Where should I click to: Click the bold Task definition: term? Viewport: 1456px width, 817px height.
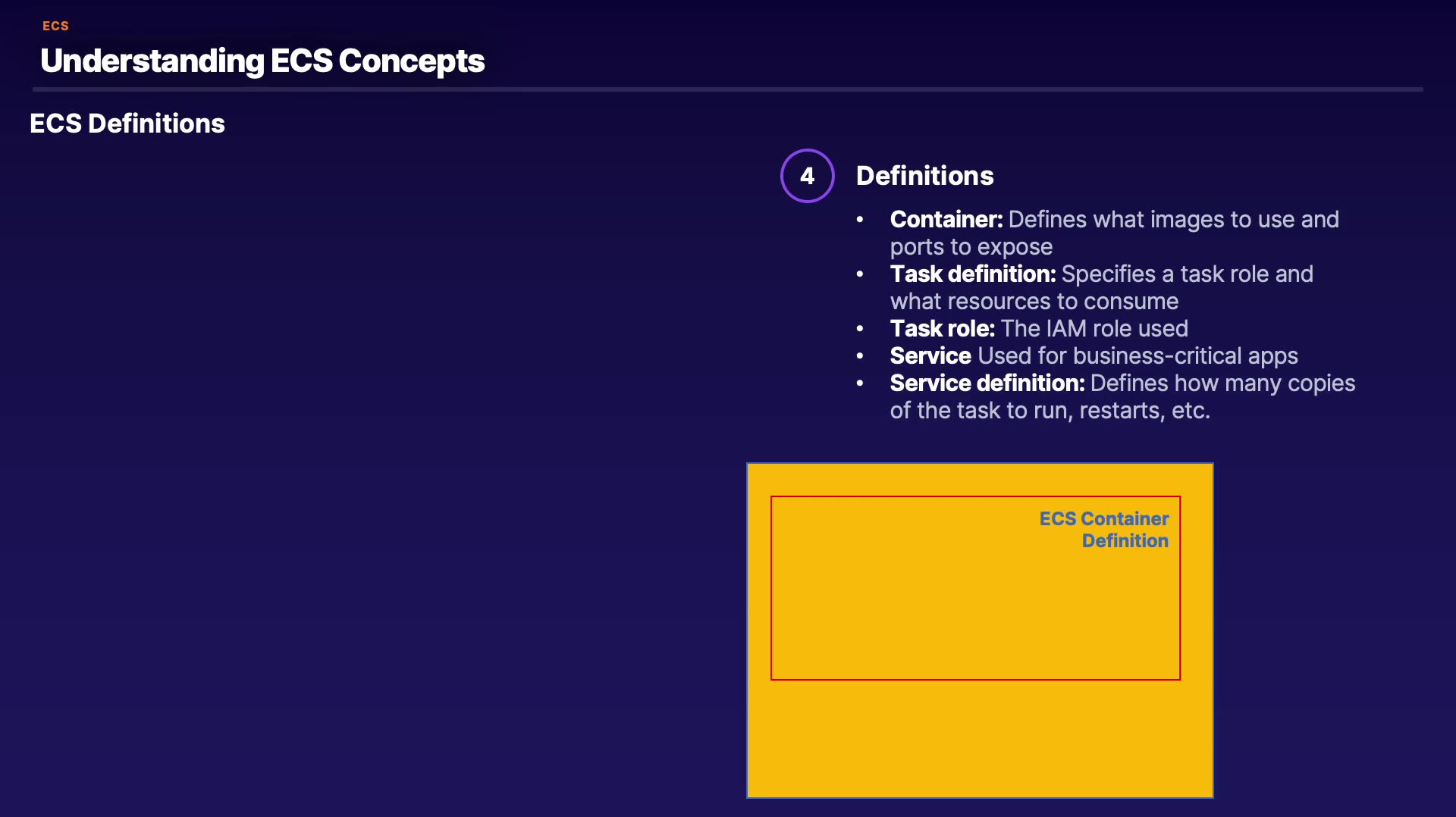[972, 274]
